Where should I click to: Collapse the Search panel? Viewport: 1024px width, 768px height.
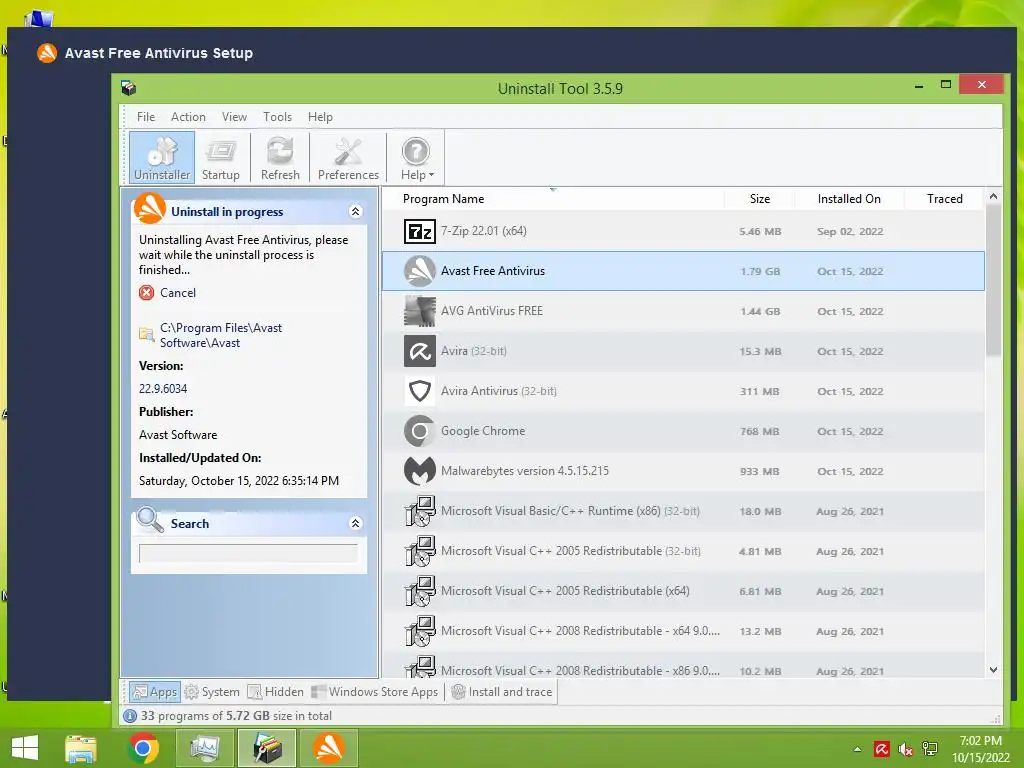(x=355, y=523)
